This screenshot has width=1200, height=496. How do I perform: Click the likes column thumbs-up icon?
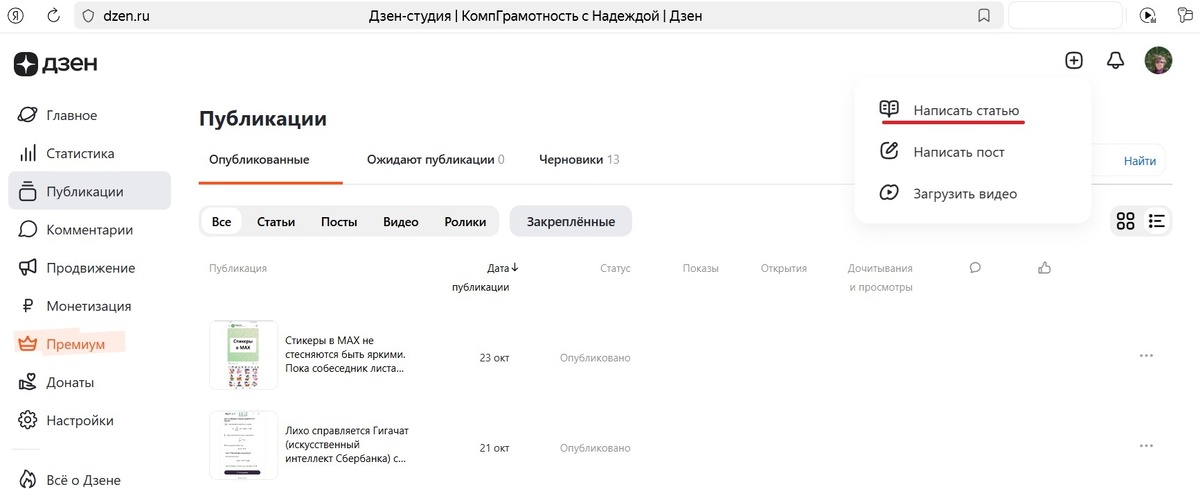click(x=1045, y=267)
